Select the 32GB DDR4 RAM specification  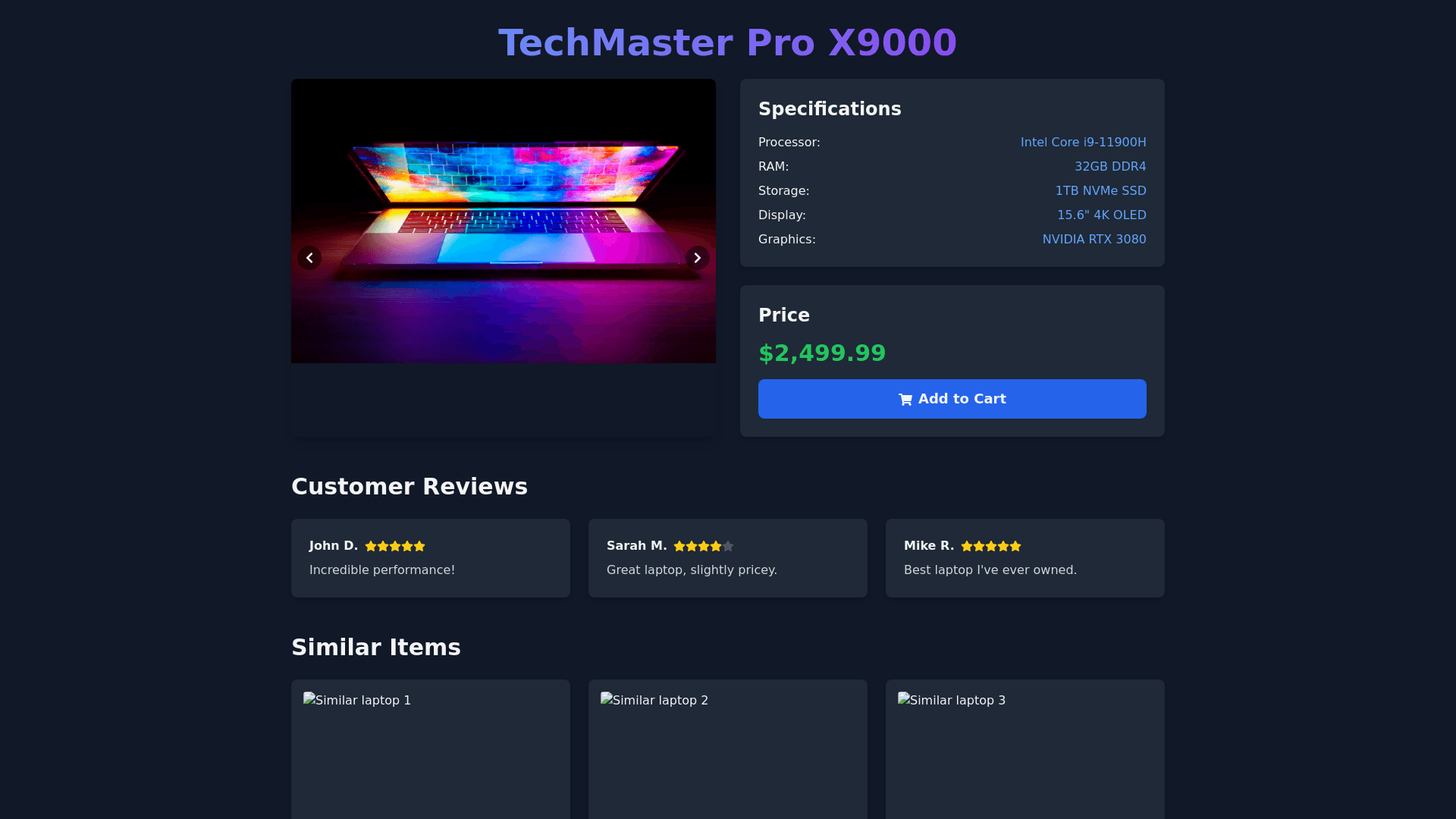(x=1110, y=167)
